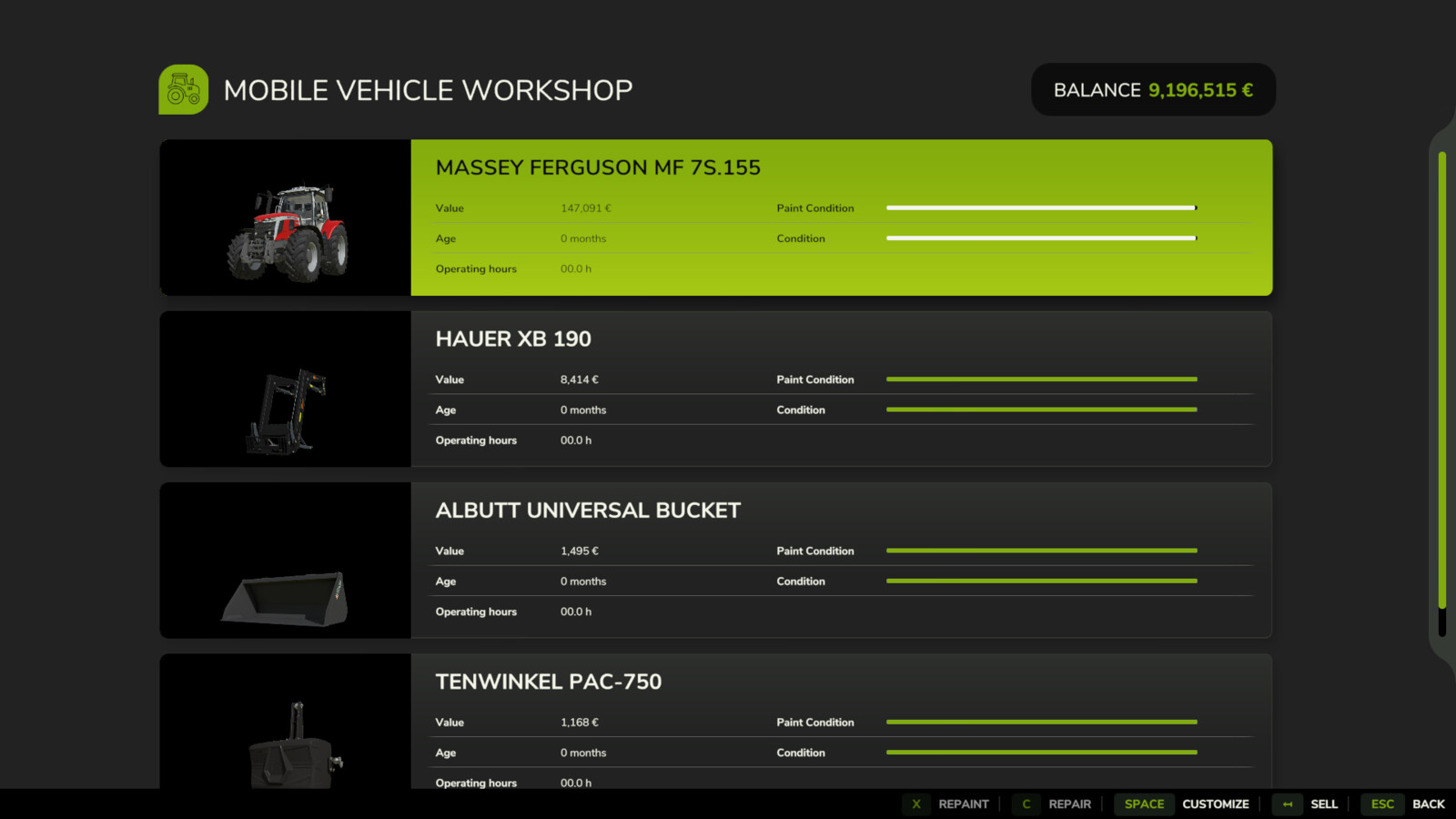Sell the Massey Ferguson MF 7S.155
The height and width of the screenshot is (819, 1456).
[x=1324, y=804]
